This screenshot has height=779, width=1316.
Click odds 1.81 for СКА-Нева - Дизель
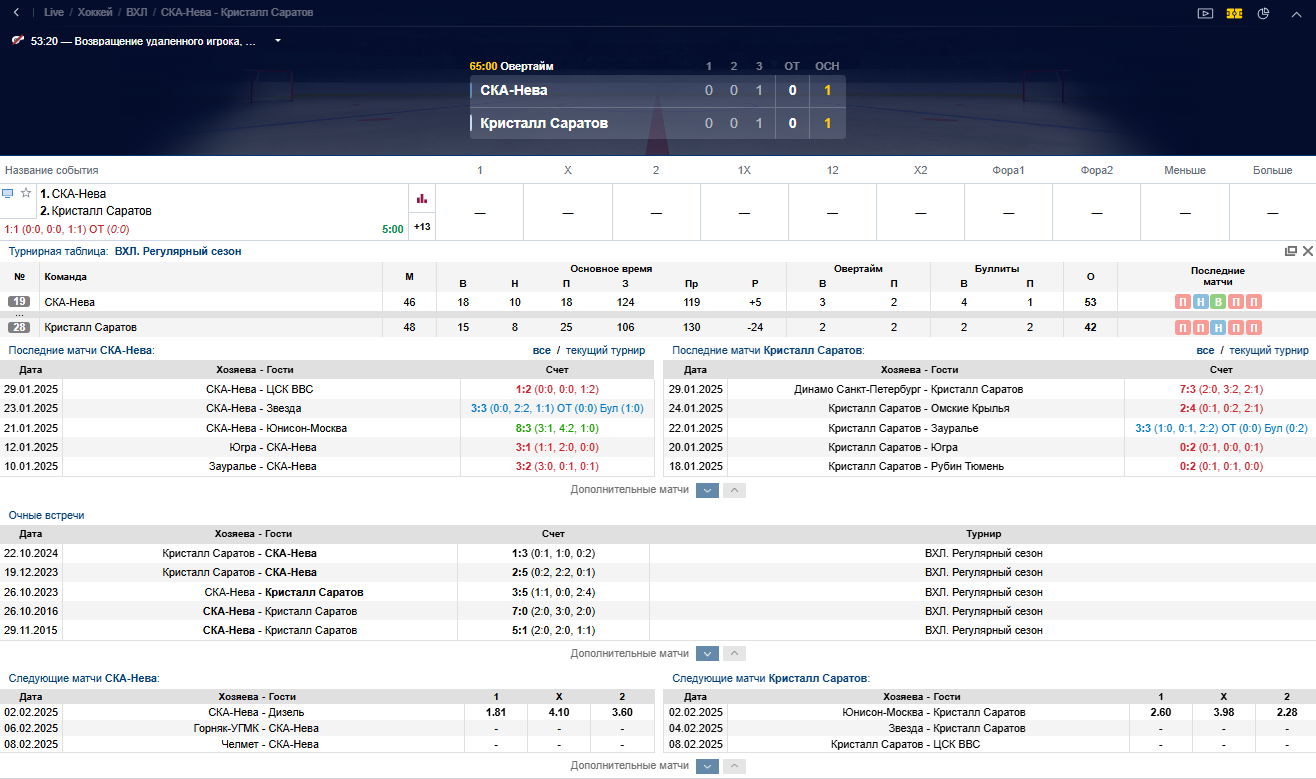pos(495,712)
